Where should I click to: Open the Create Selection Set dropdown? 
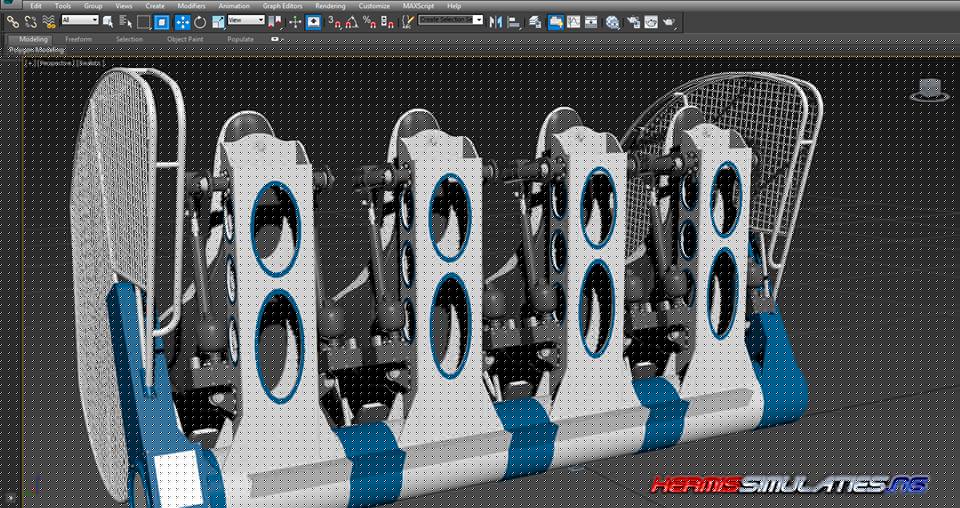tap(451, 20)
